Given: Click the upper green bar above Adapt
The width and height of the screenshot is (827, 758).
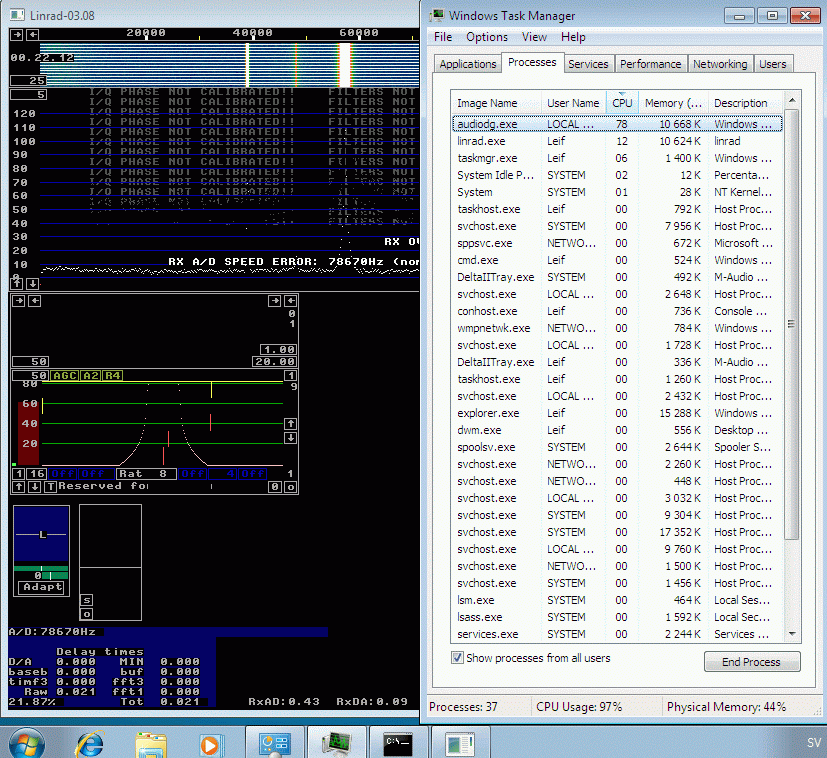Looking at the screenshot, I should tap(41, 568).
